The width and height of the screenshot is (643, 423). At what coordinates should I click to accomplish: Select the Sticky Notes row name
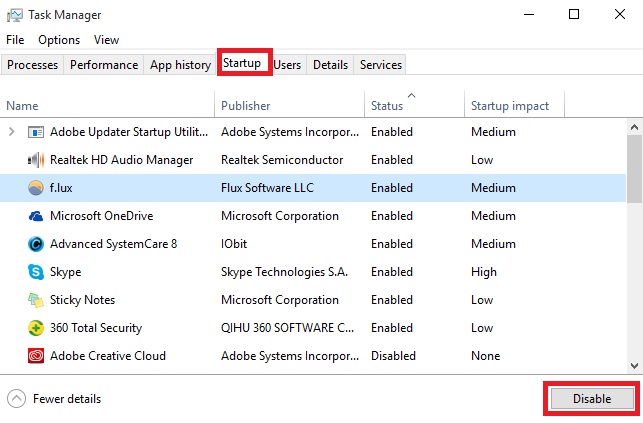click(x=82, y=300)
